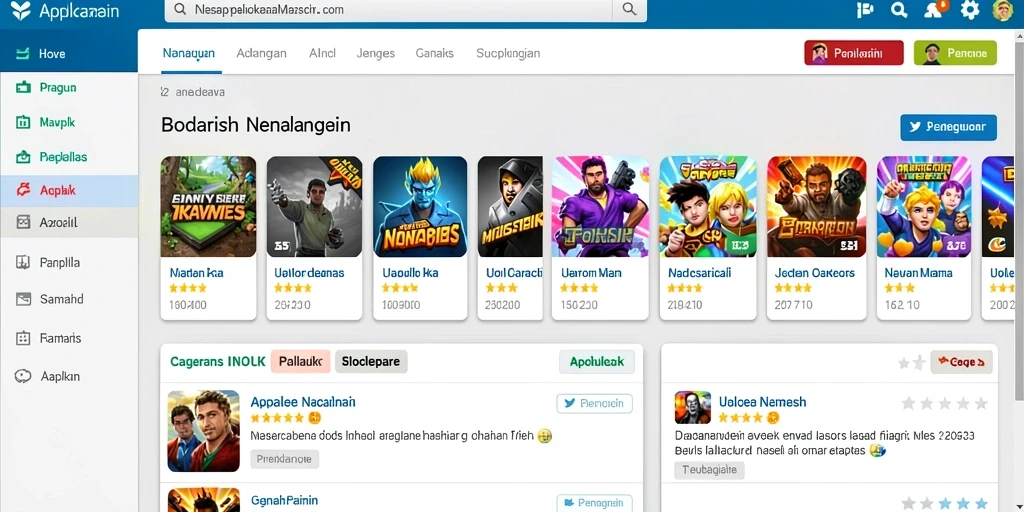The width and height of the screenshot is (1024, 512).
Task: Click the Panpllla sidebar icon
Action: (23, 263)
